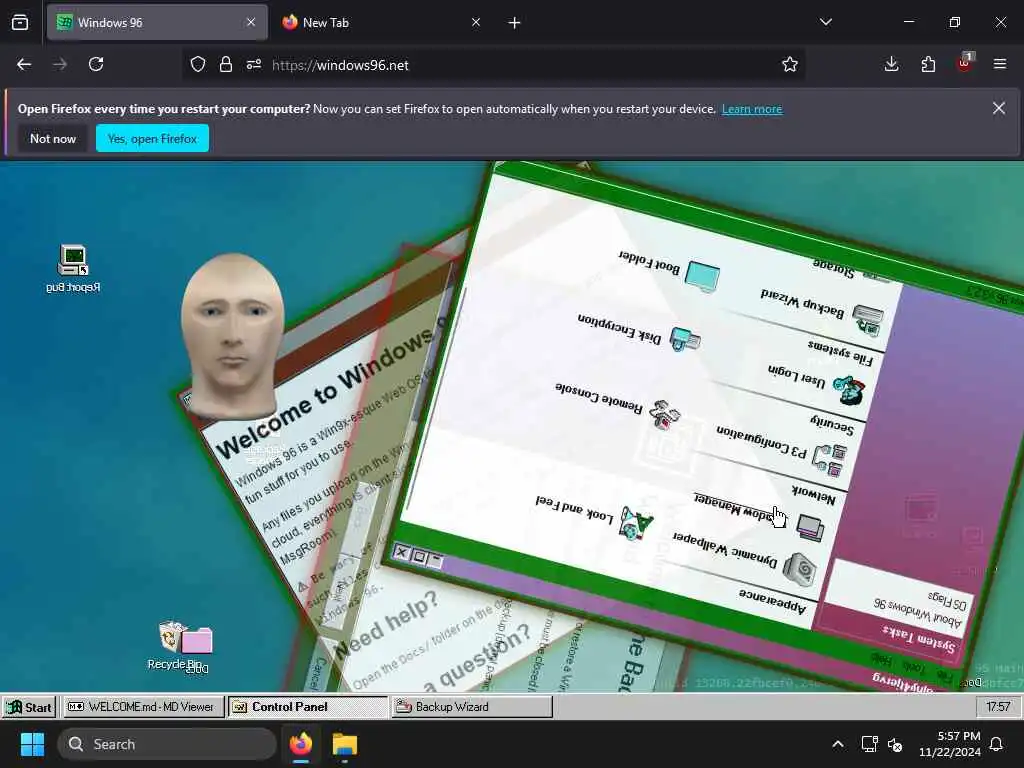The width and height of the screenshot is (1024, 768).
Task: Click the site security padlock icon
Action: coord(226,65)
